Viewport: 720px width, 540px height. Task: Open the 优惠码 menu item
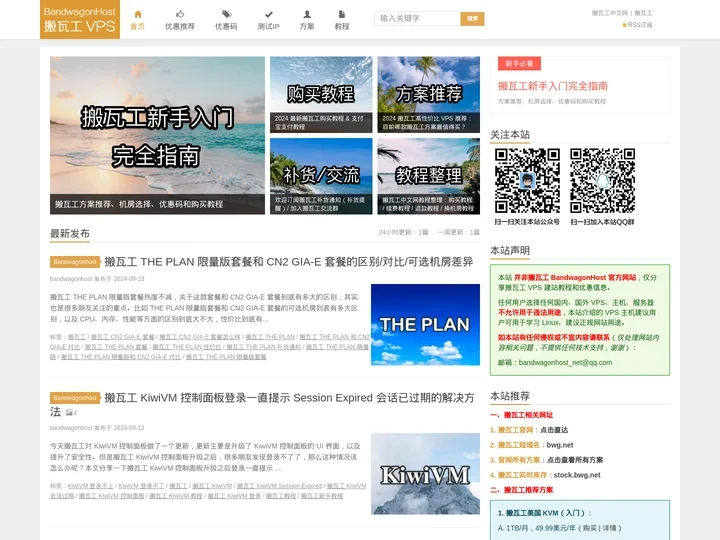(x=226, y=27)
